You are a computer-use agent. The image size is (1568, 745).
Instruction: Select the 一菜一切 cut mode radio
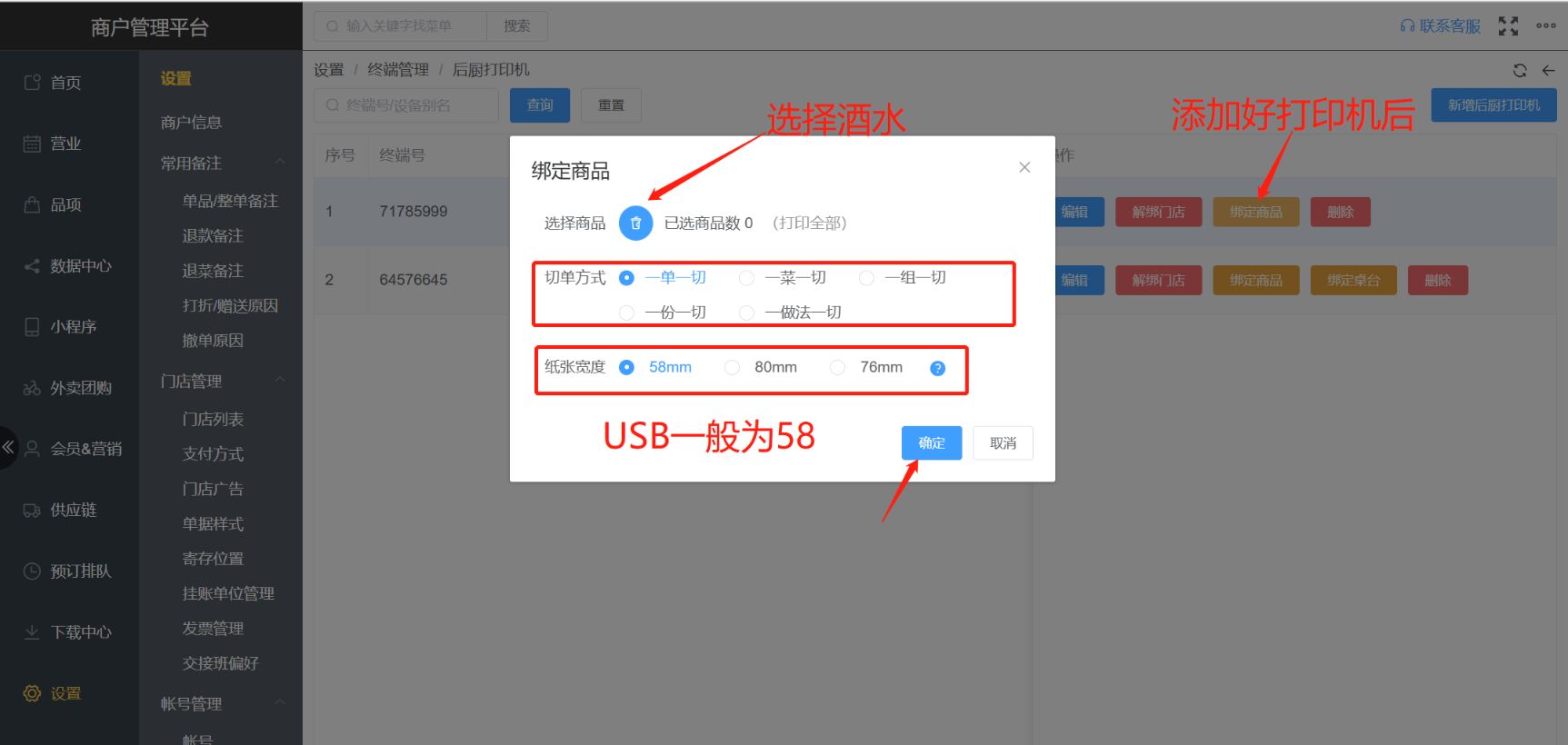pos(746,278)
